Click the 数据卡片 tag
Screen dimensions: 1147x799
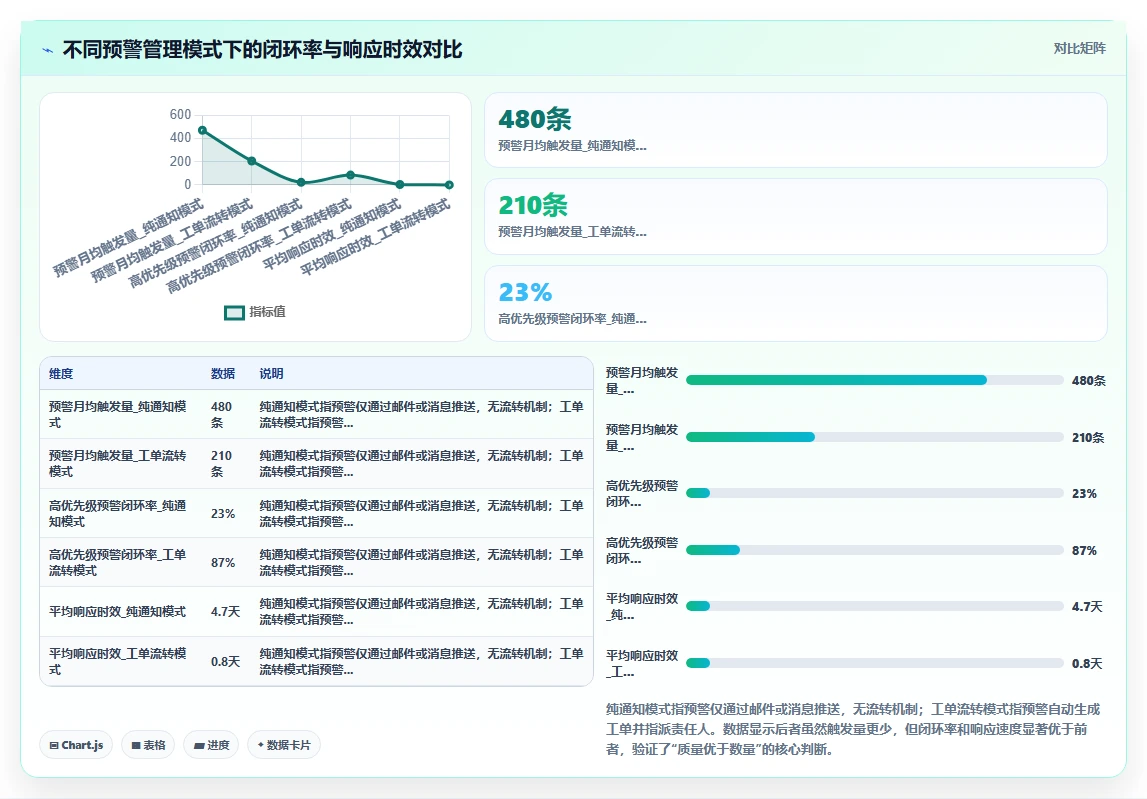pos(284,745)
